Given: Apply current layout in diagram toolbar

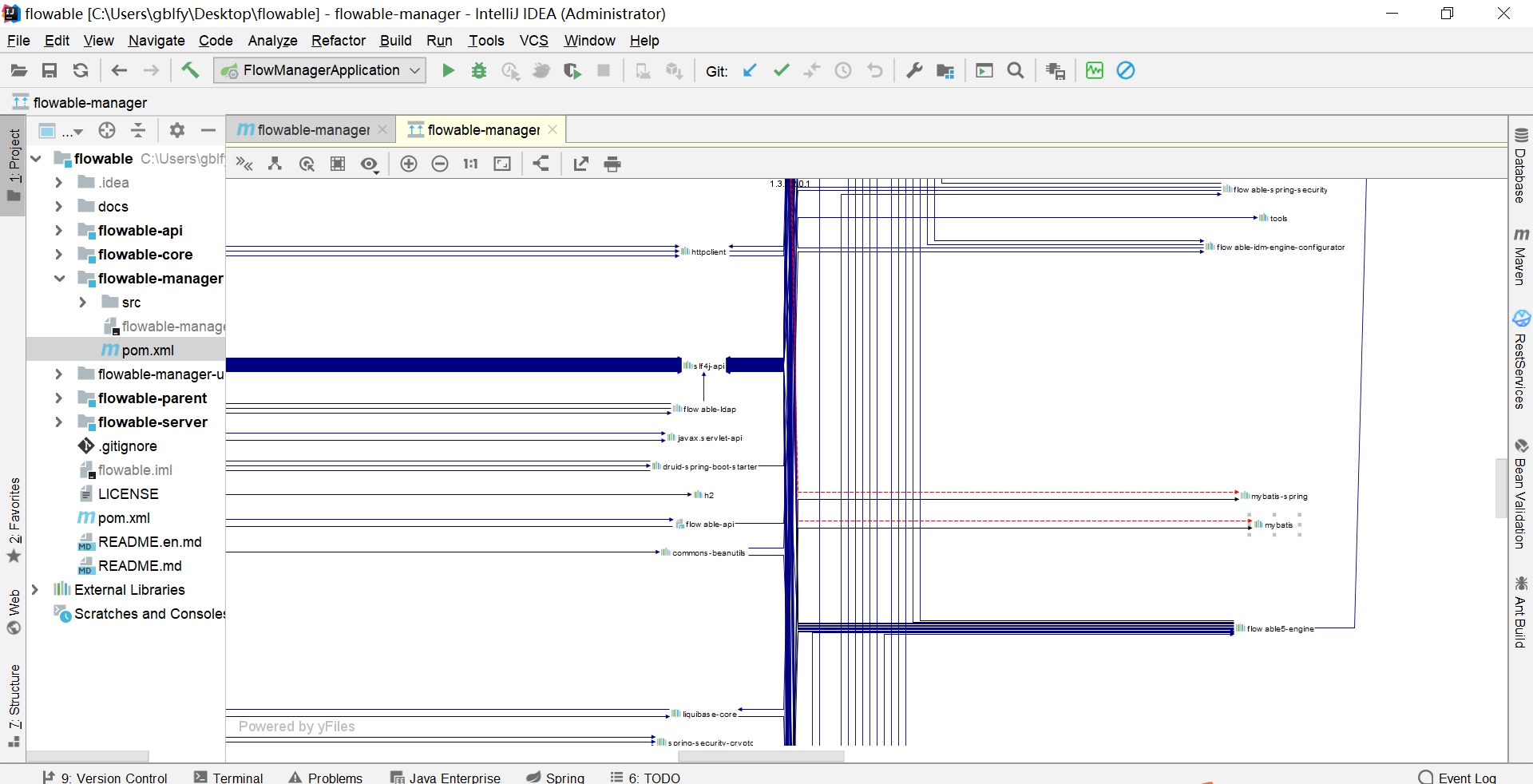Looking at the screenshot, I should [x=541, y=164].
